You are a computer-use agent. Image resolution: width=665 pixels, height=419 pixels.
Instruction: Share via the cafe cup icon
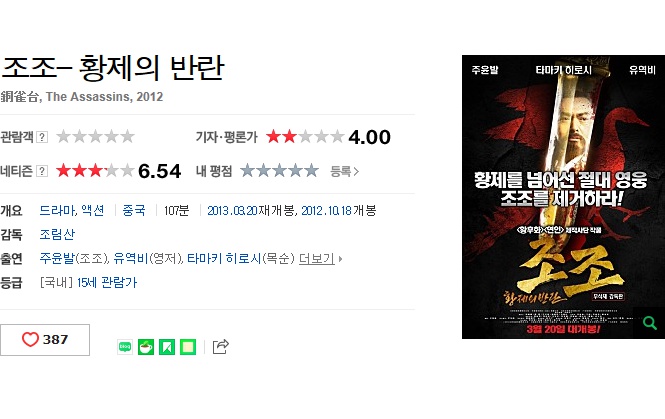coord(146,347)
